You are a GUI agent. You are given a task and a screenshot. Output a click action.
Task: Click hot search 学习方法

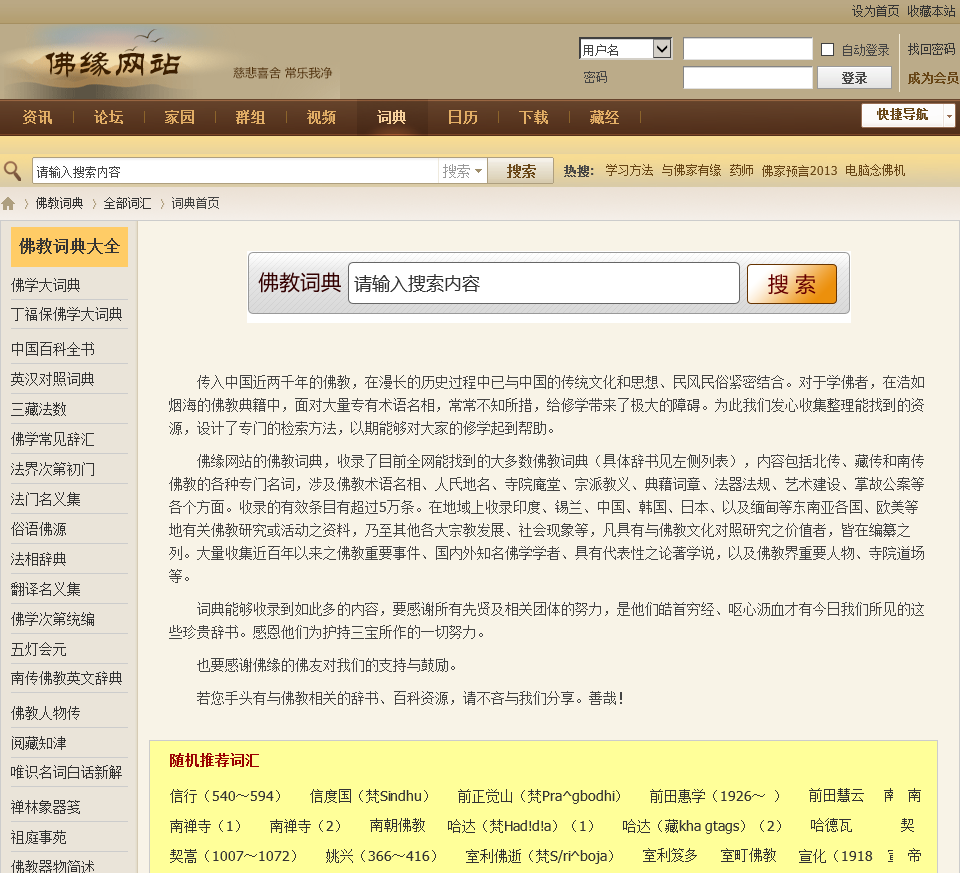[629, 170]
